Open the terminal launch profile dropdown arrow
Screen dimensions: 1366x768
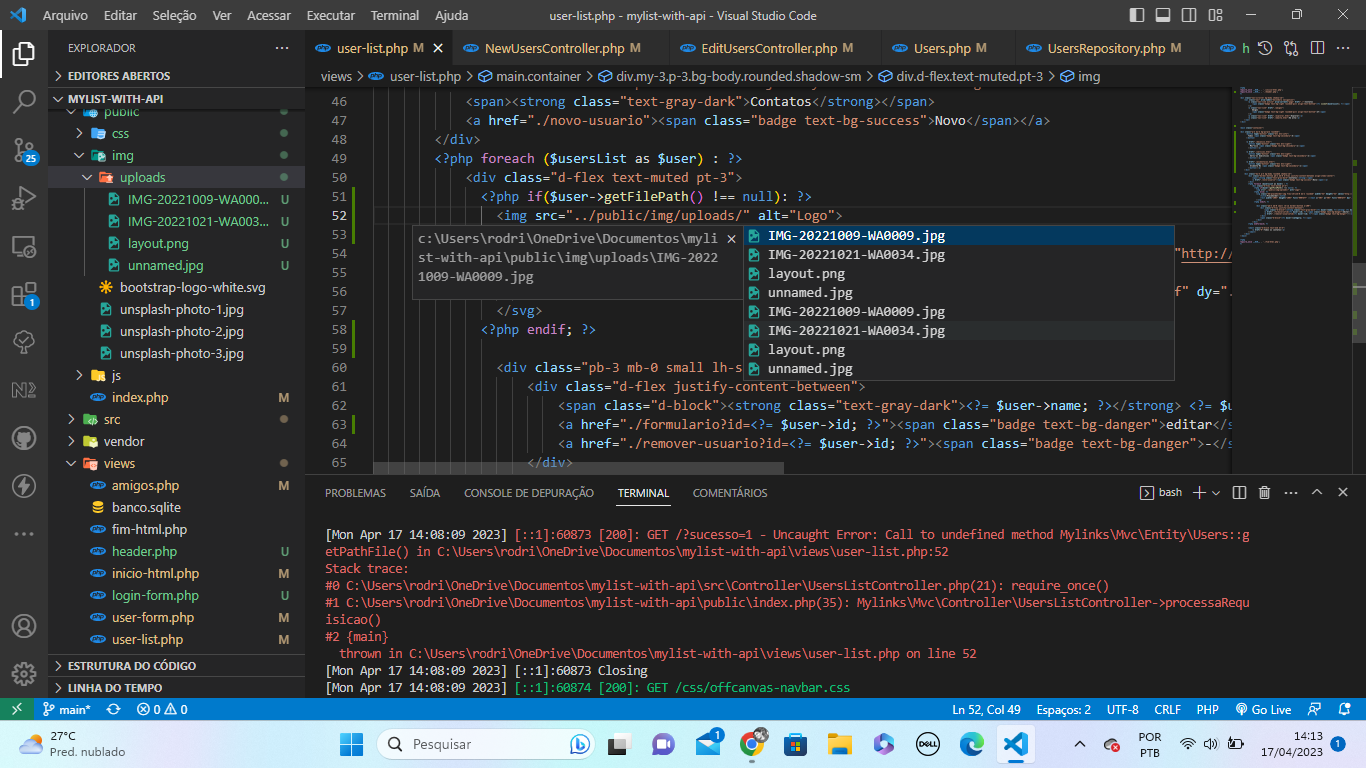coord(1217,493)
